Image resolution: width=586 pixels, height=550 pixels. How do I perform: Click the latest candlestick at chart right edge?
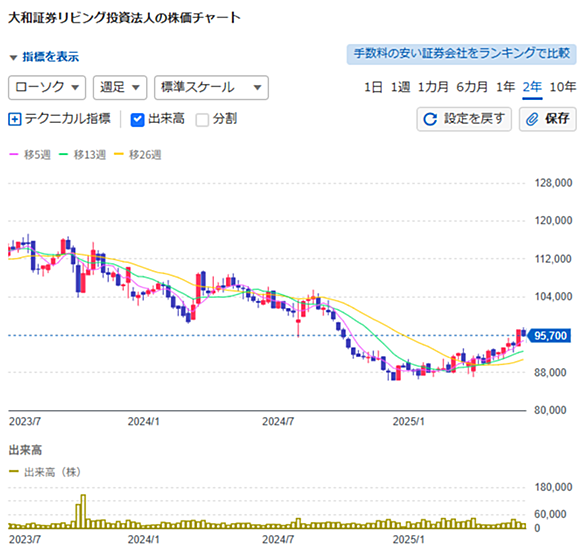tap(524, 332)
